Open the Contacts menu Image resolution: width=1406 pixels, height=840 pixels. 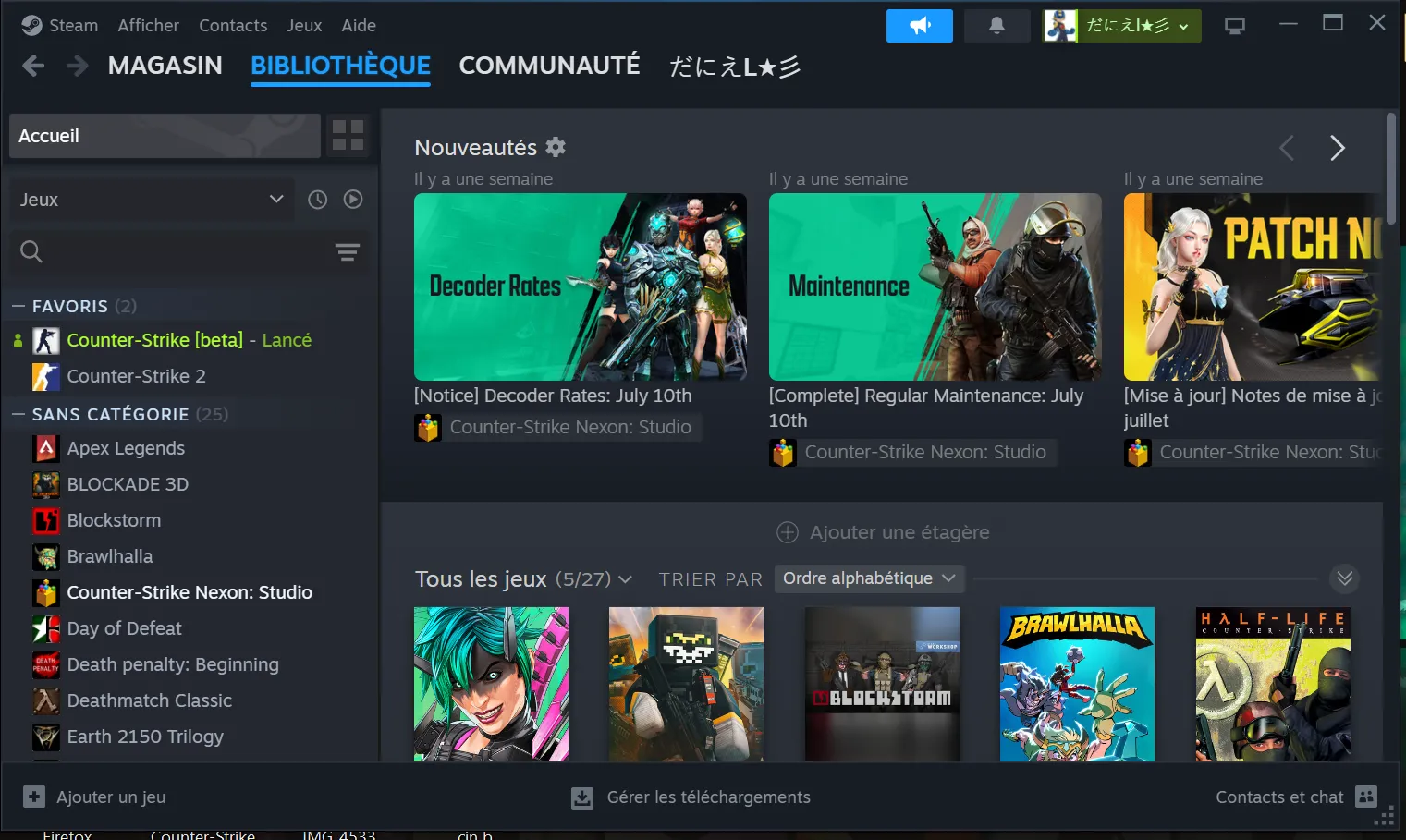(x=233, y=26)
